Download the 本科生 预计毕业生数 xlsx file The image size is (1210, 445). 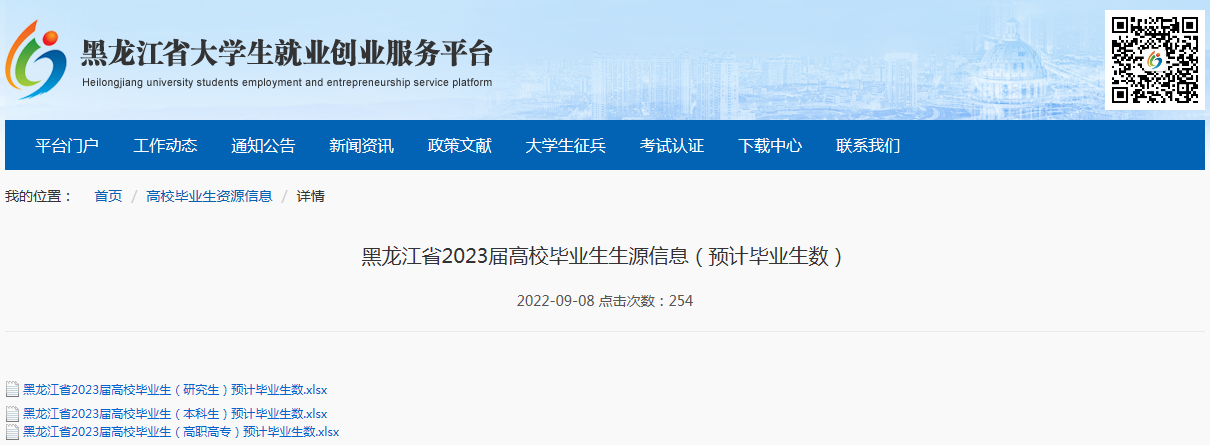(175, 414)
